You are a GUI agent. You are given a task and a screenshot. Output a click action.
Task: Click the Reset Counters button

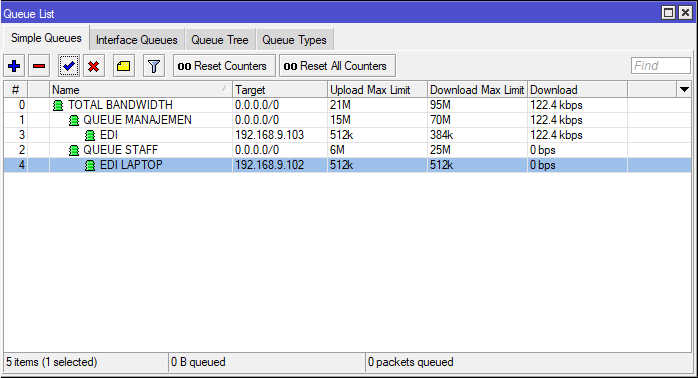[224, 66]
